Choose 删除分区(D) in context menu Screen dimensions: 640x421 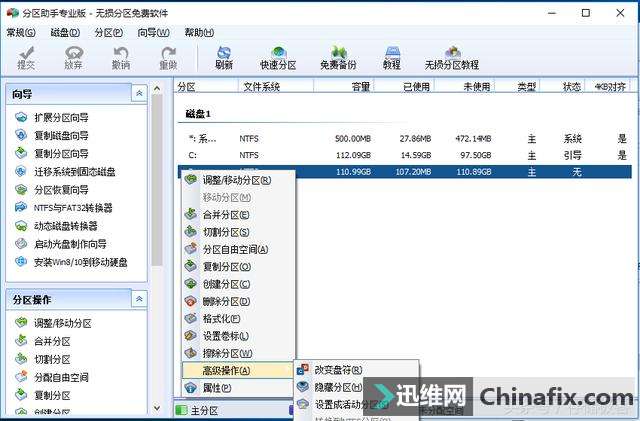coord(238,301)
